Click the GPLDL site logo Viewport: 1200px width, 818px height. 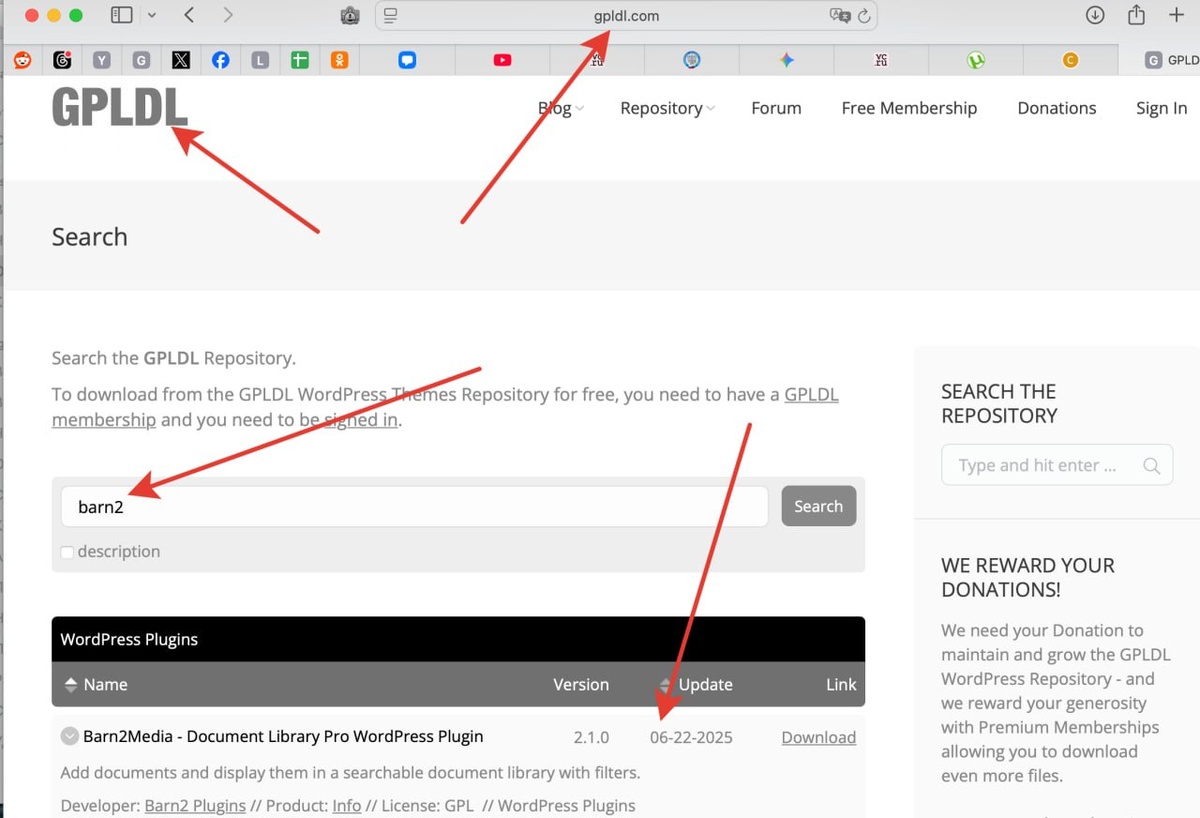119,108
